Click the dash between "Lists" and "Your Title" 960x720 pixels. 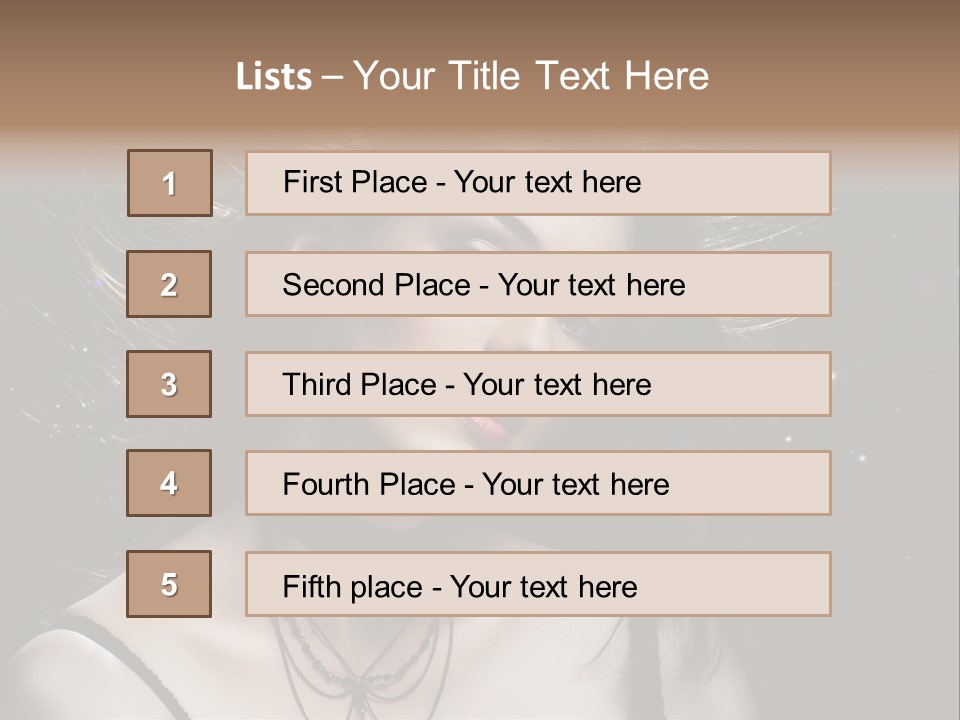pyautogui.click(x=333, y=77)
